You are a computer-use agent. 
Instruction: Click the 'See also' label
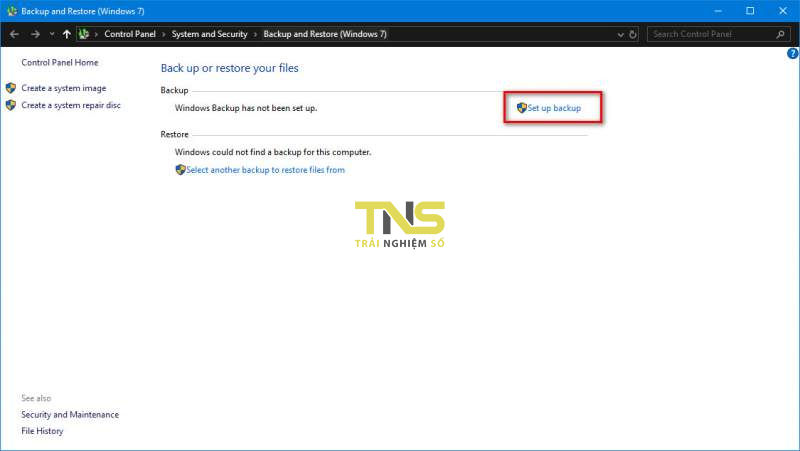tap(36, 398)
